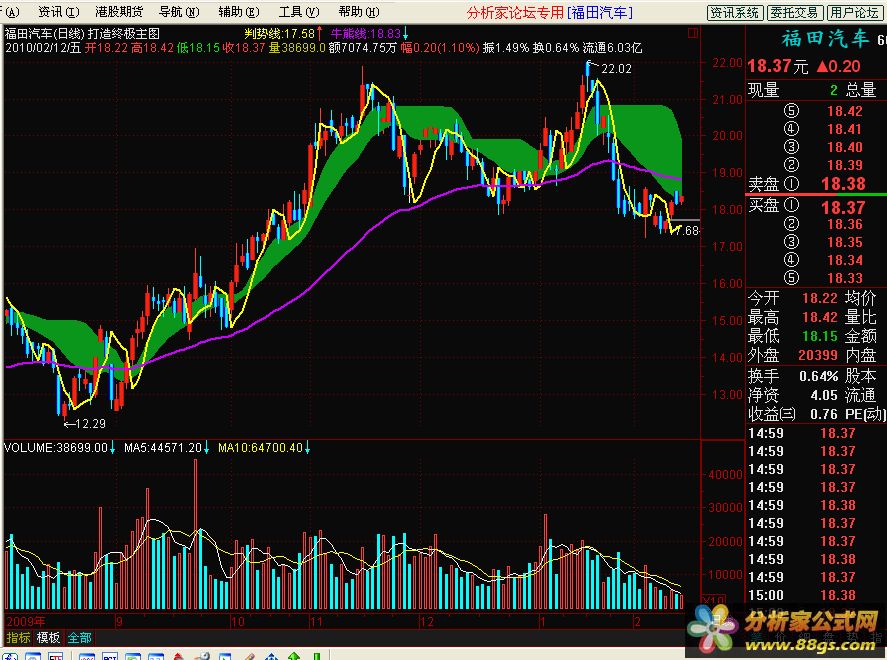Click the 净资 4.05 value

824,395
